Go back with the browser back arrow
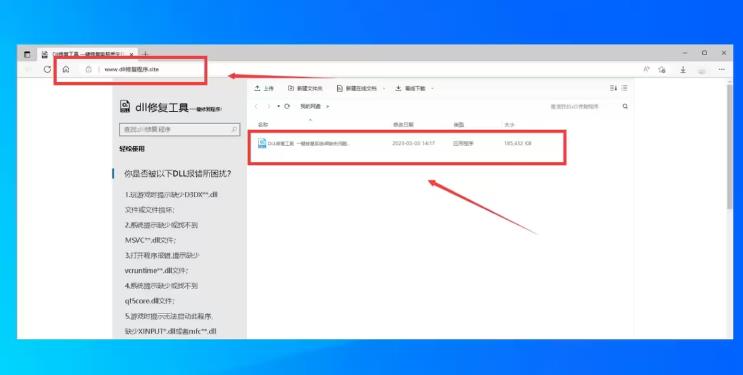 click(29, 69)
